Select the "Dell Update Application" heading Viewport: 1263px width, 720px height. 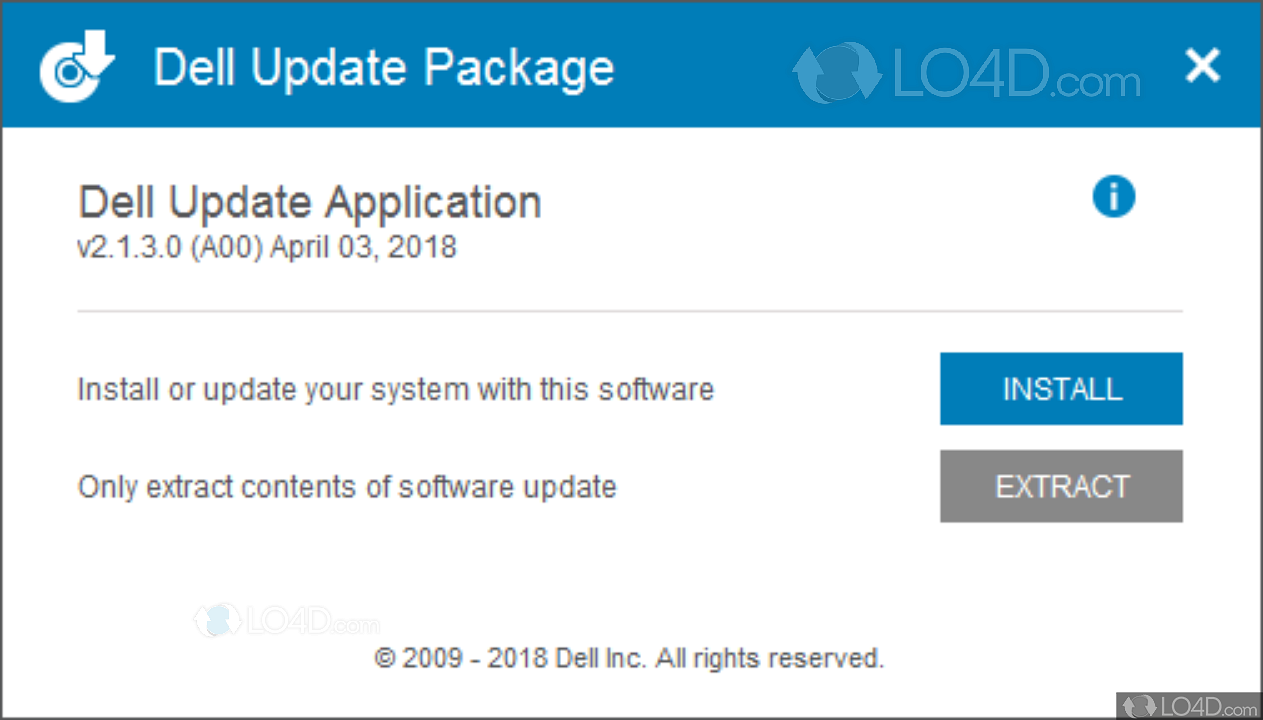pos(309,203)
